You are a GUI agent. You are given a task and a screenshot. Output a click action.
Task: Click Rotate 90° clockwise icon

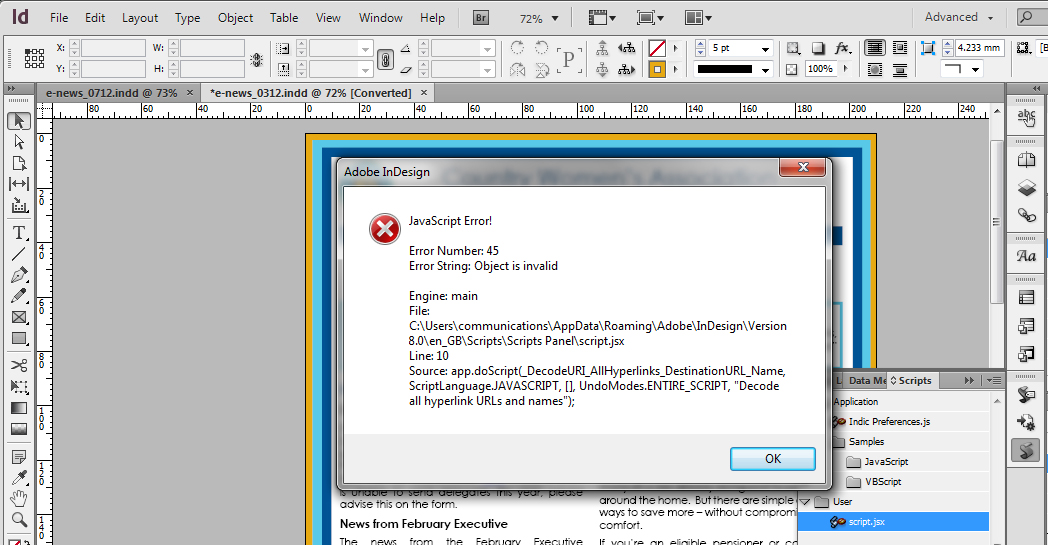[x=517, y=47]
